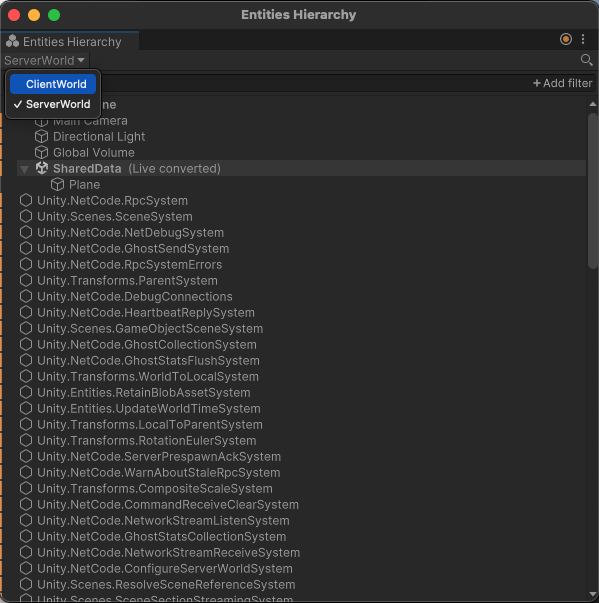Open the ServerWorld dropdown selector
The width and height of the screenshot is (599, 603).
[44, 60]
